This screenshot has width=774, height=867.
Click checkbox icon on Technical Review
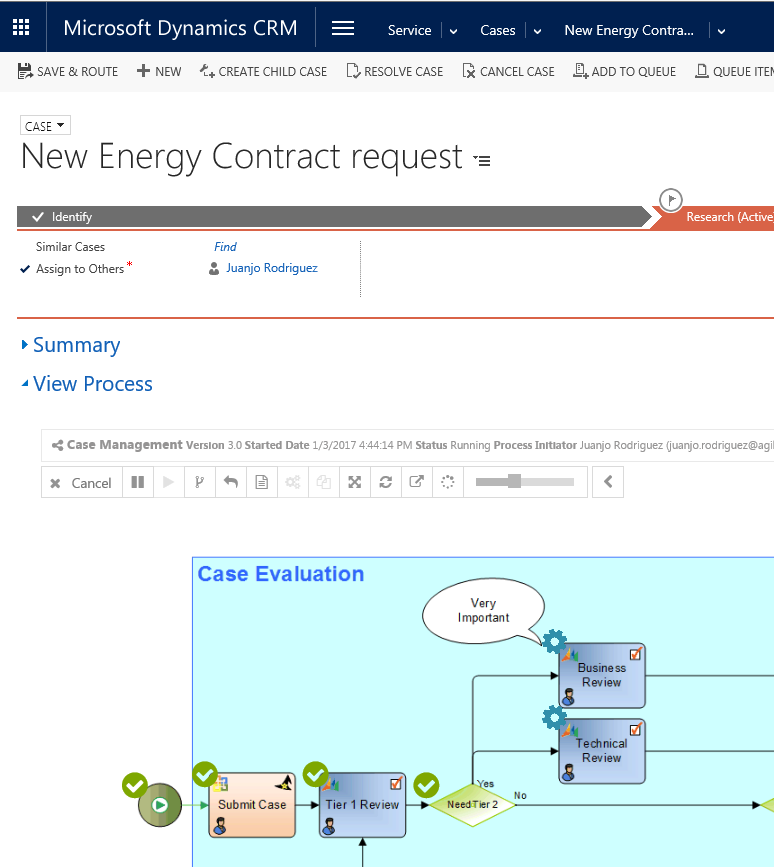(636, 729)
